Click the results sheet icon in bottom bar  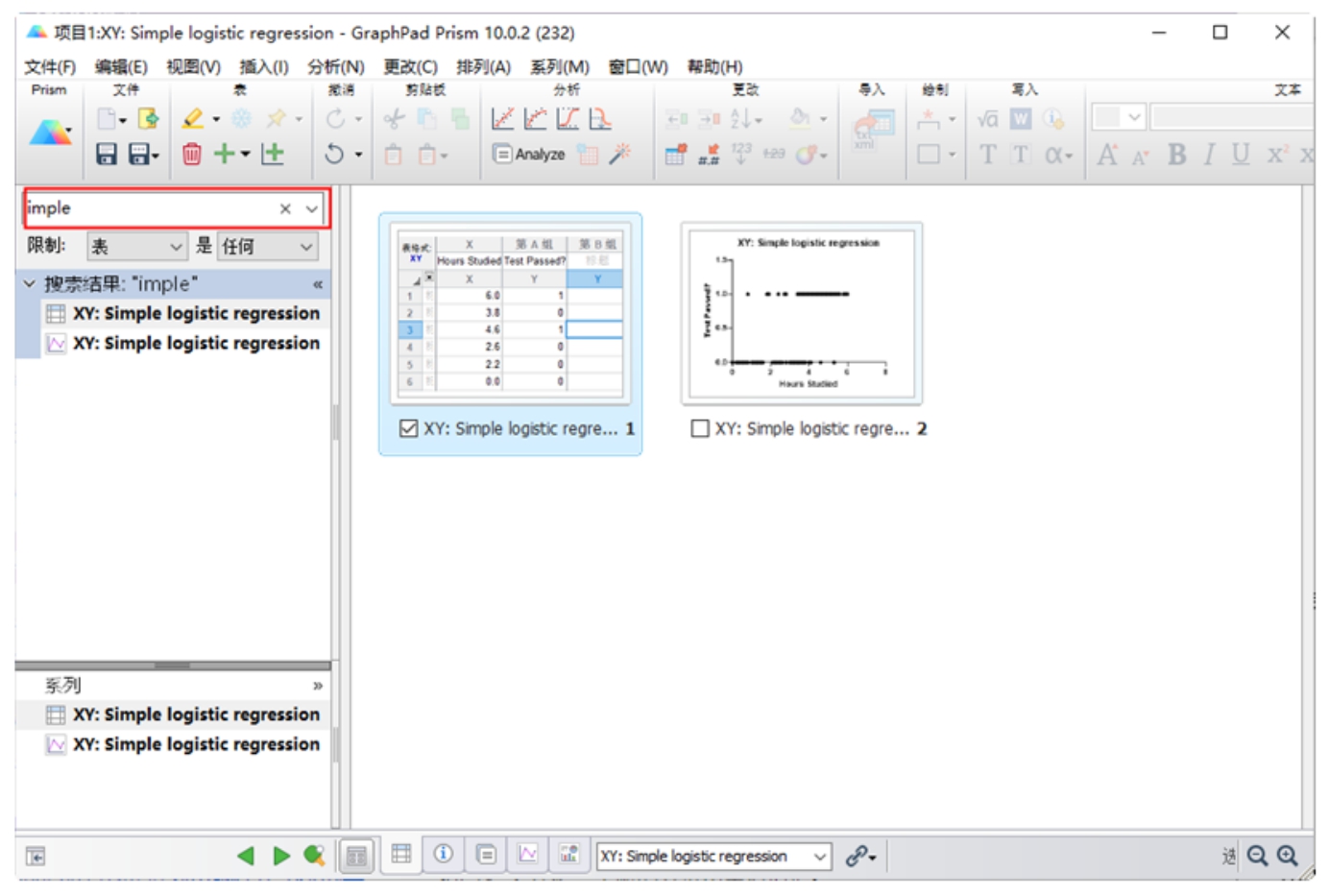point(486,854)
